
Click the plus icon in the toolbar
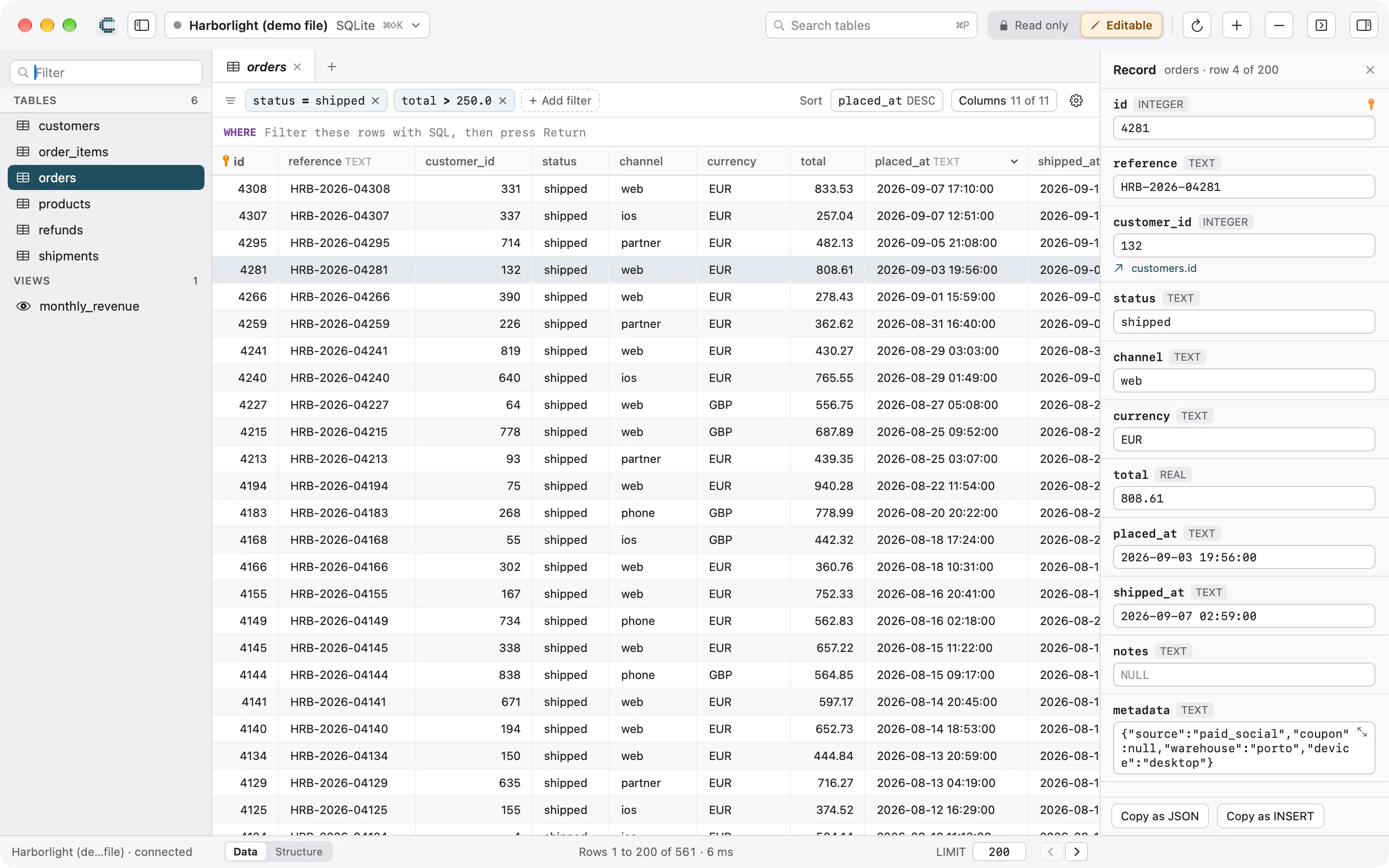coord(1236,25)
